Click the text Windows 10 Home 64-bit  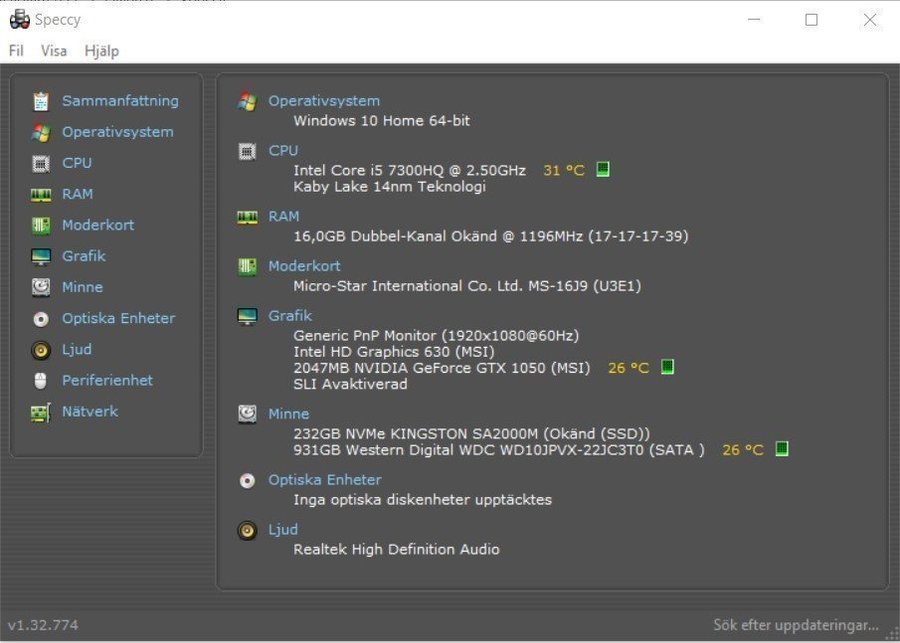click(382, 121)
